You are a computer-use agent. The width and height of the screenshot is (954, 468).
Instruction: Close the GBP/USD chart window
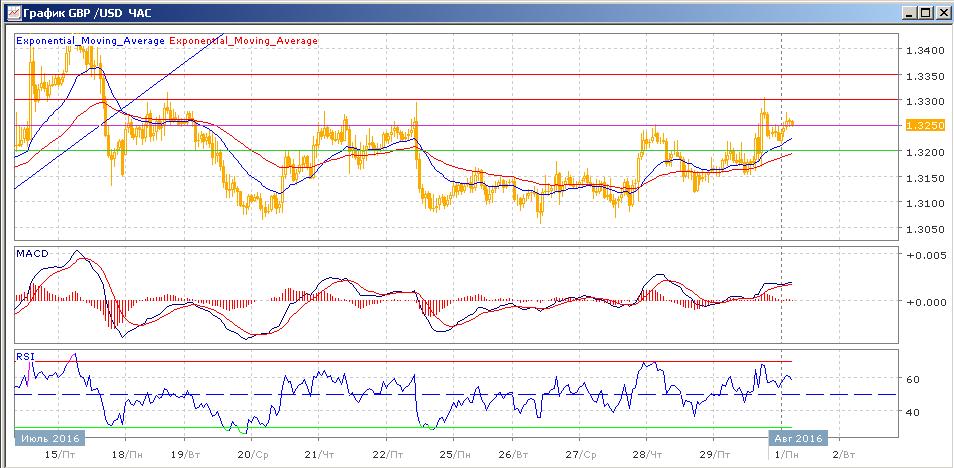coord(941,13)
